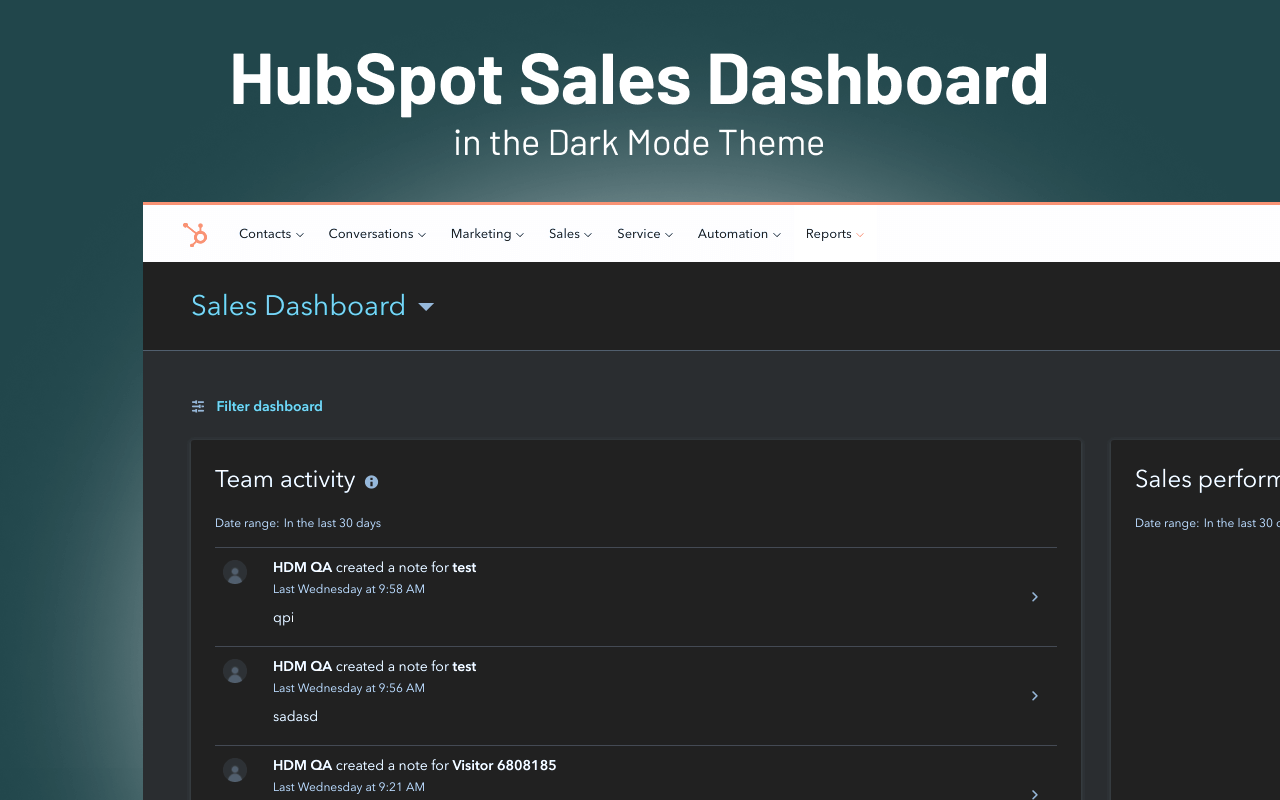Open the Sales Dashboard title dropdown

(x=426, y=307)
